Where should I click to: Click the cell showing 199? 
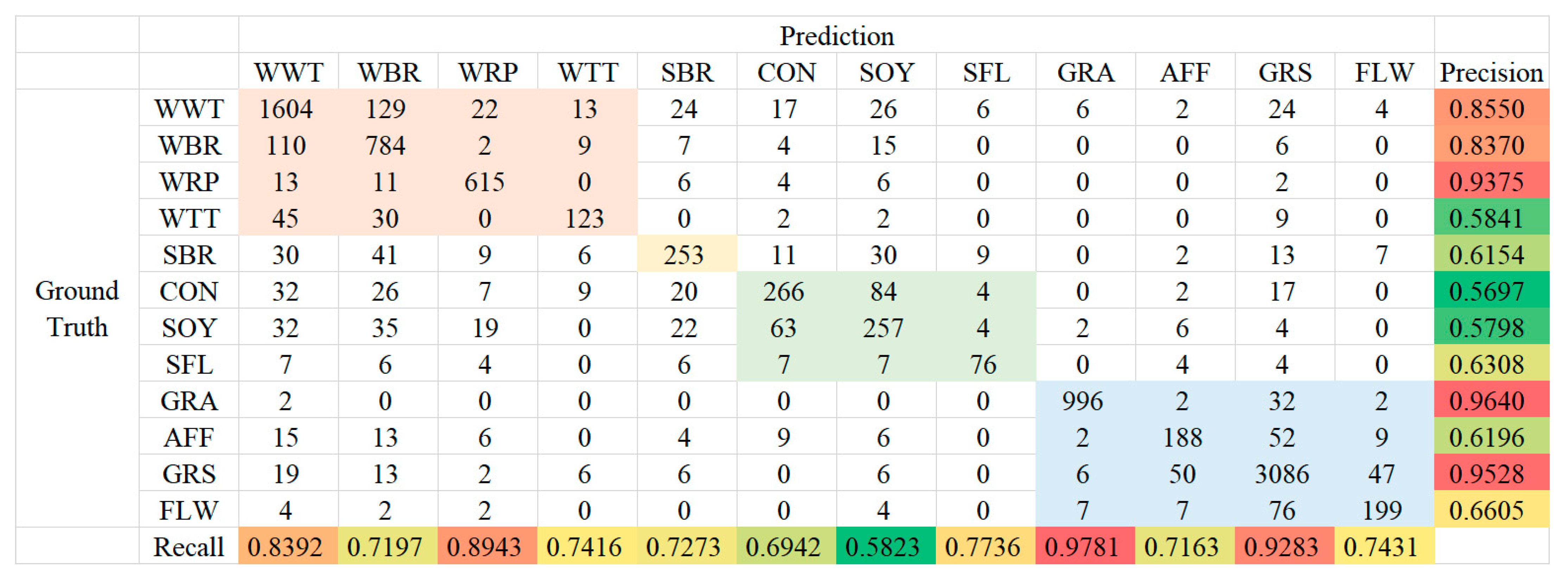pyautogui.click(x=1382, y=510)
